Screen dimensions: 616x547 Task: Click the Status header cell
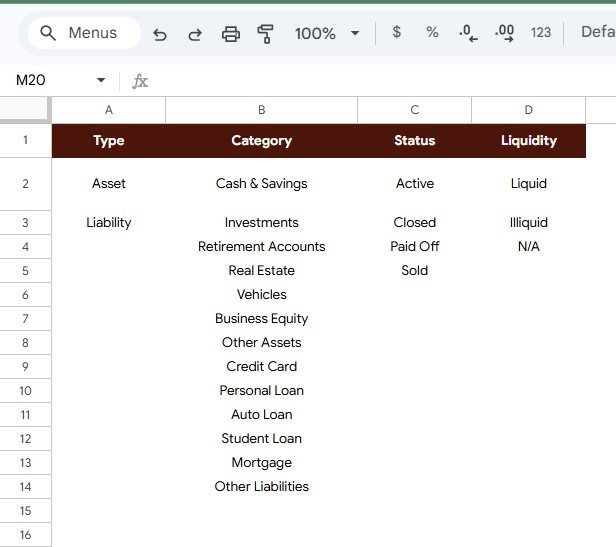tap(414, 141)
